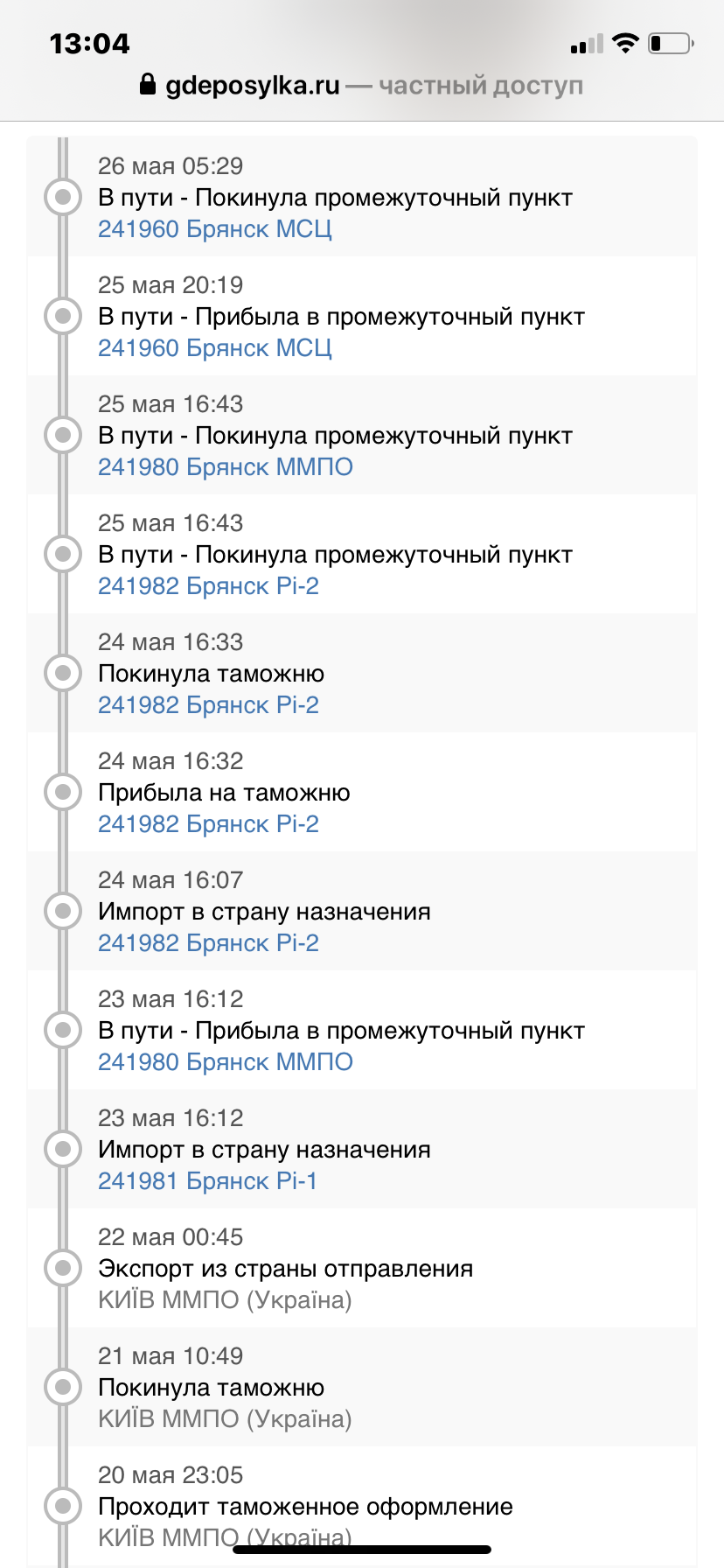Screen dimensions: 724x1568
Task: Select the timeline dot for Прибыла на таможню
Action: (62, 792)
